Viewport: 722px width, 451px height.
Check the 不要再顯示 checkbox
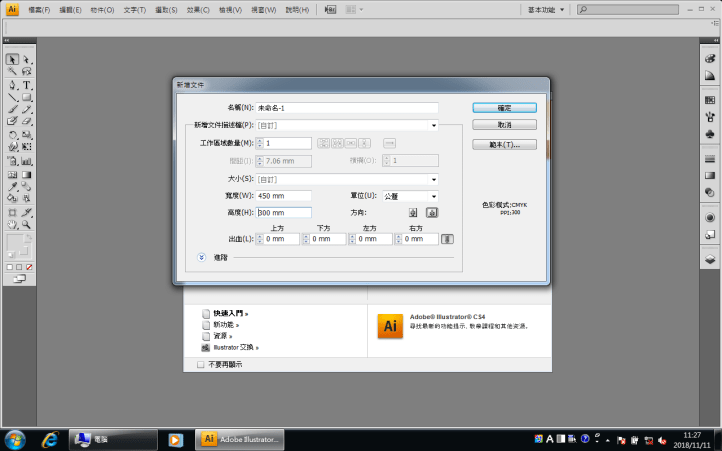pyautogui.click(x=201, y=365)
